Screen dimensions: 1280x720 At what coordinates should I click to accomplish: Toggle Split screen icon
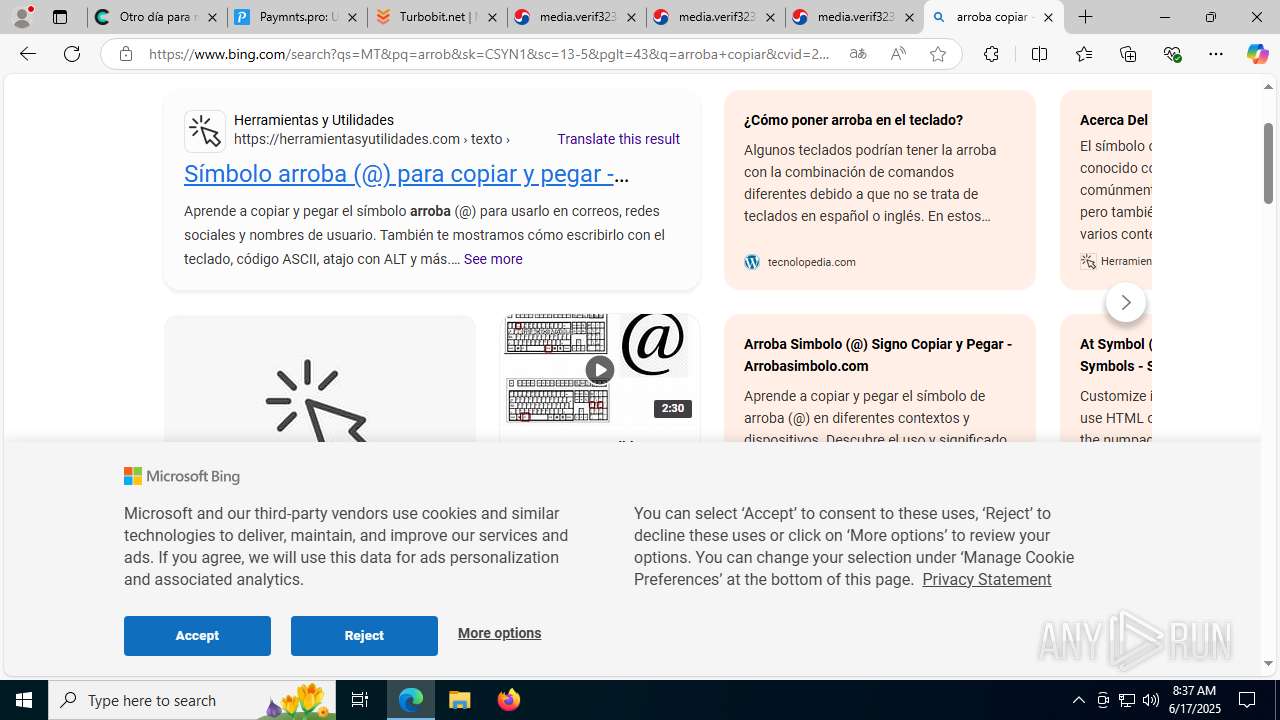click(1039, 54)
